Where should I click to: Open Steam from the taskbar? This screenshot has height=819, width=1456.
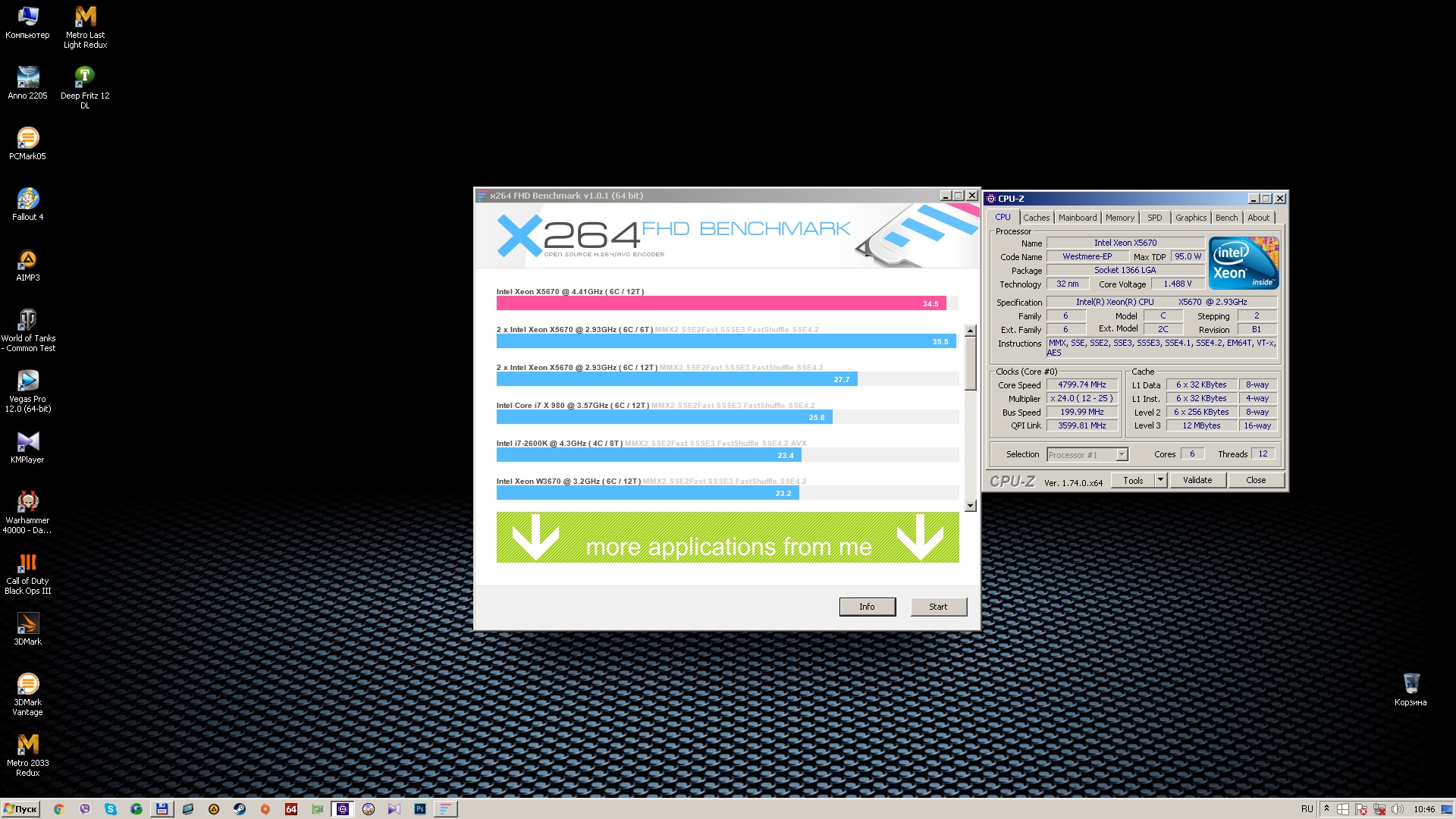click(x=239, y=809)
